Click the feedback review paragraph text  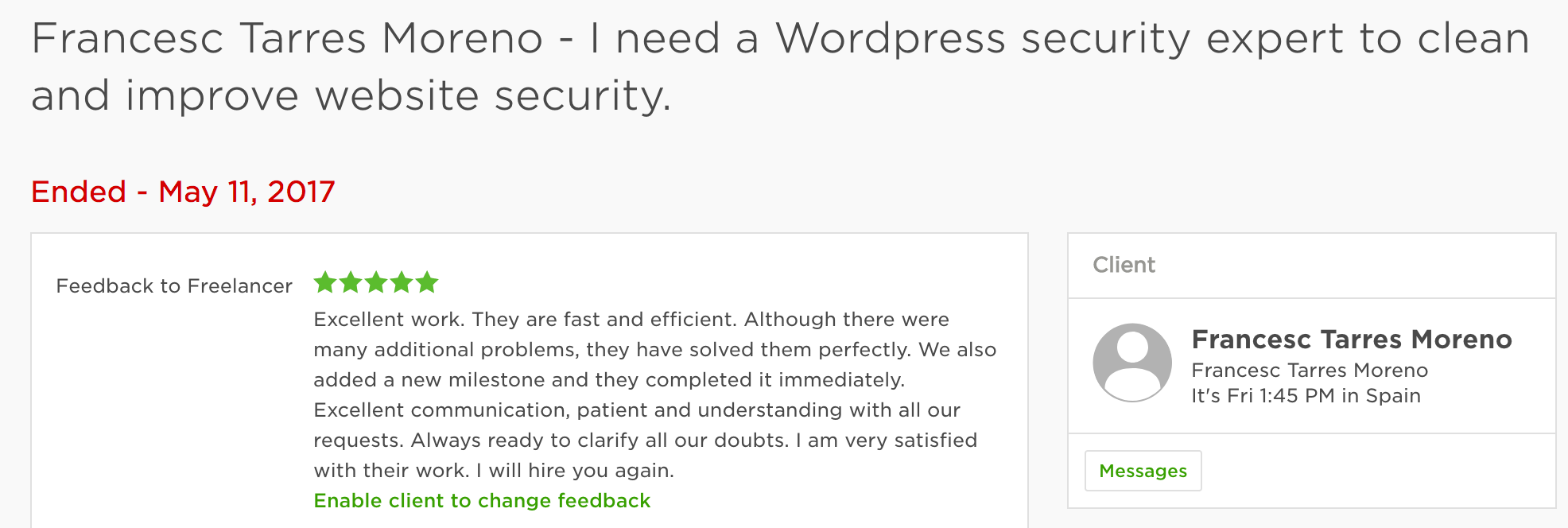click(654, 394)
